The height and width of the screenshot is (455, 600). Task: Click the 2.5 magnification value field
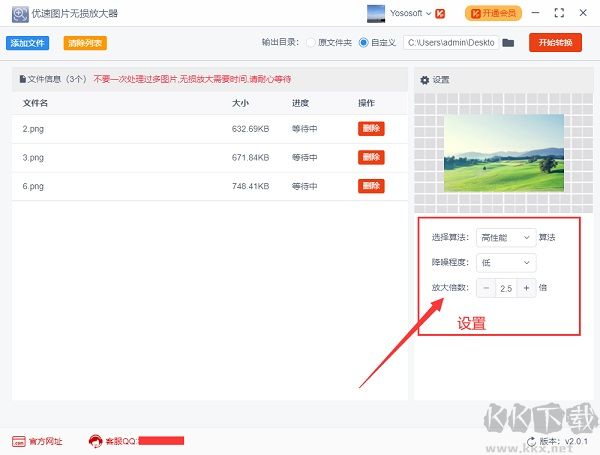tap(506, 288)
